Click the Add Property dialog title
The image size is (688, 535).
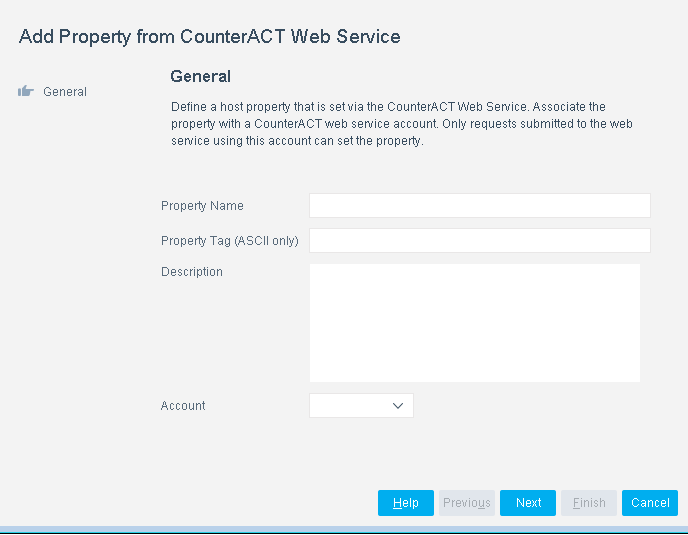210,37
